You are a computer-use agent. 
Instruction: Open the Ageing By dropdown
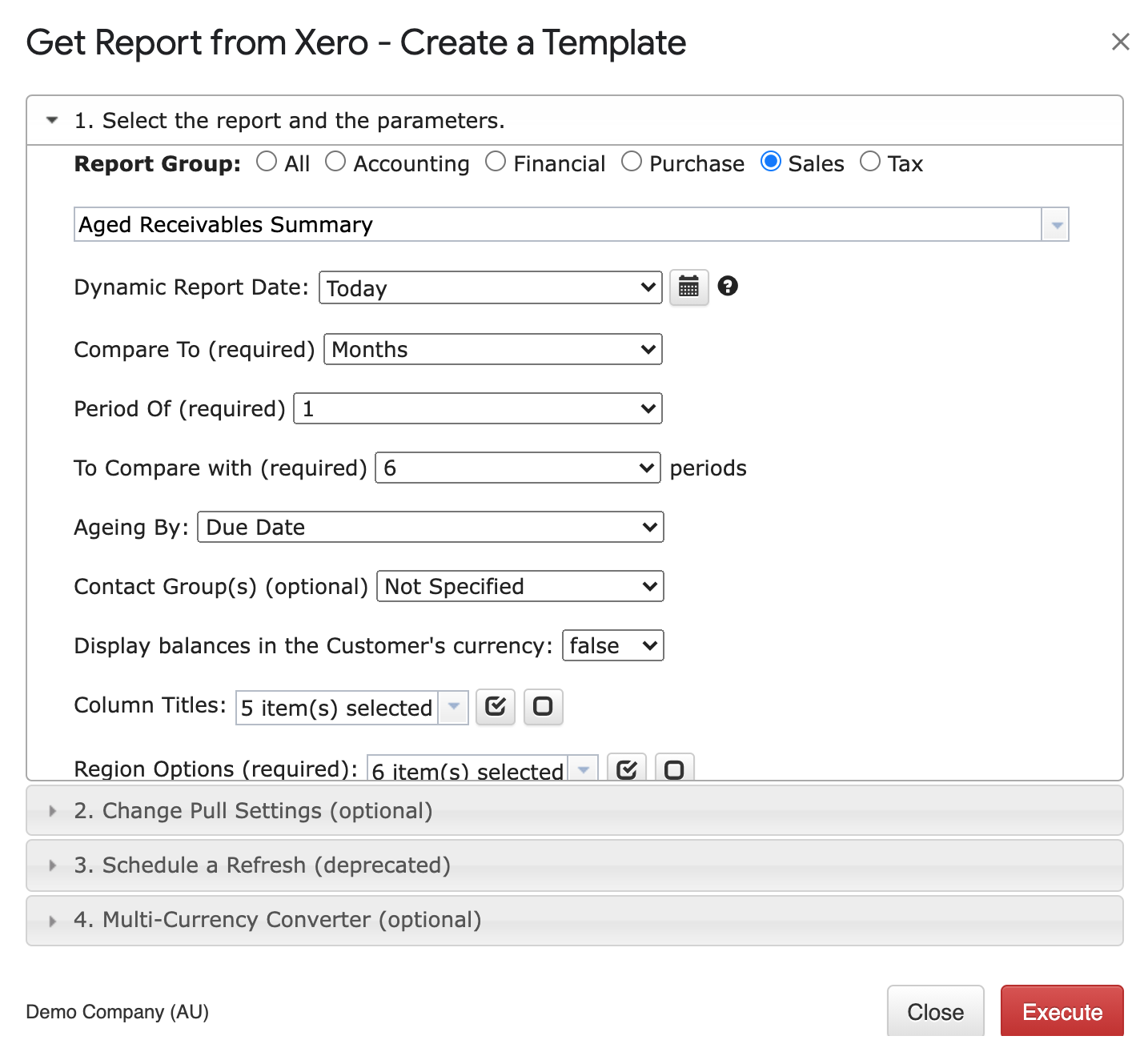click(x=430, y=527)
